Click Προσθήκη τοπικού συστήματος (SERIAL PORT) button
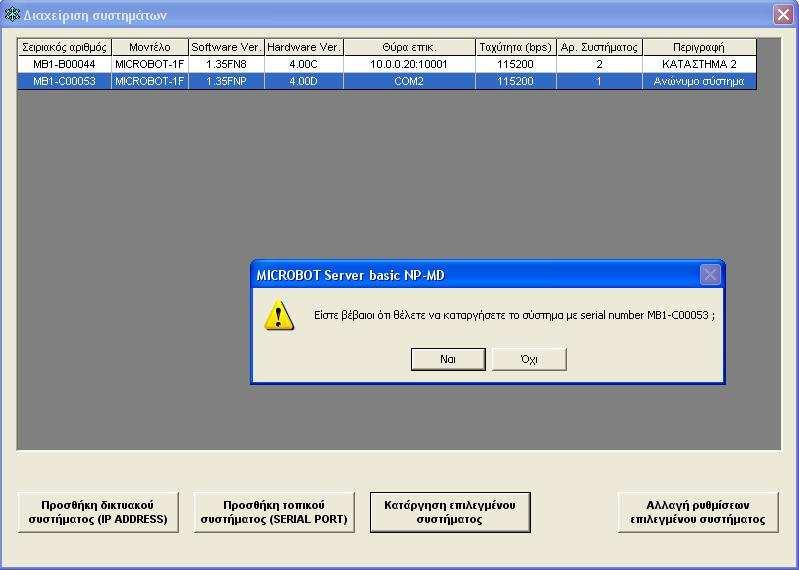This screenshot has width=799, height=570. click(x=274, y=512)
